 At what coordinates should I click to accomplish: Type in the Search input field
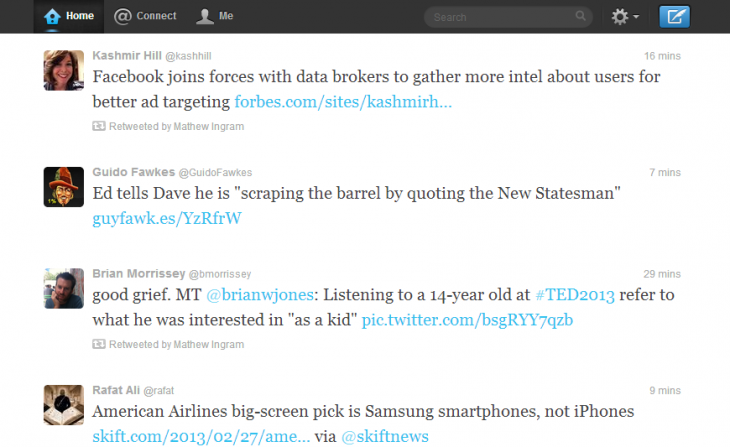pos(495,17)
